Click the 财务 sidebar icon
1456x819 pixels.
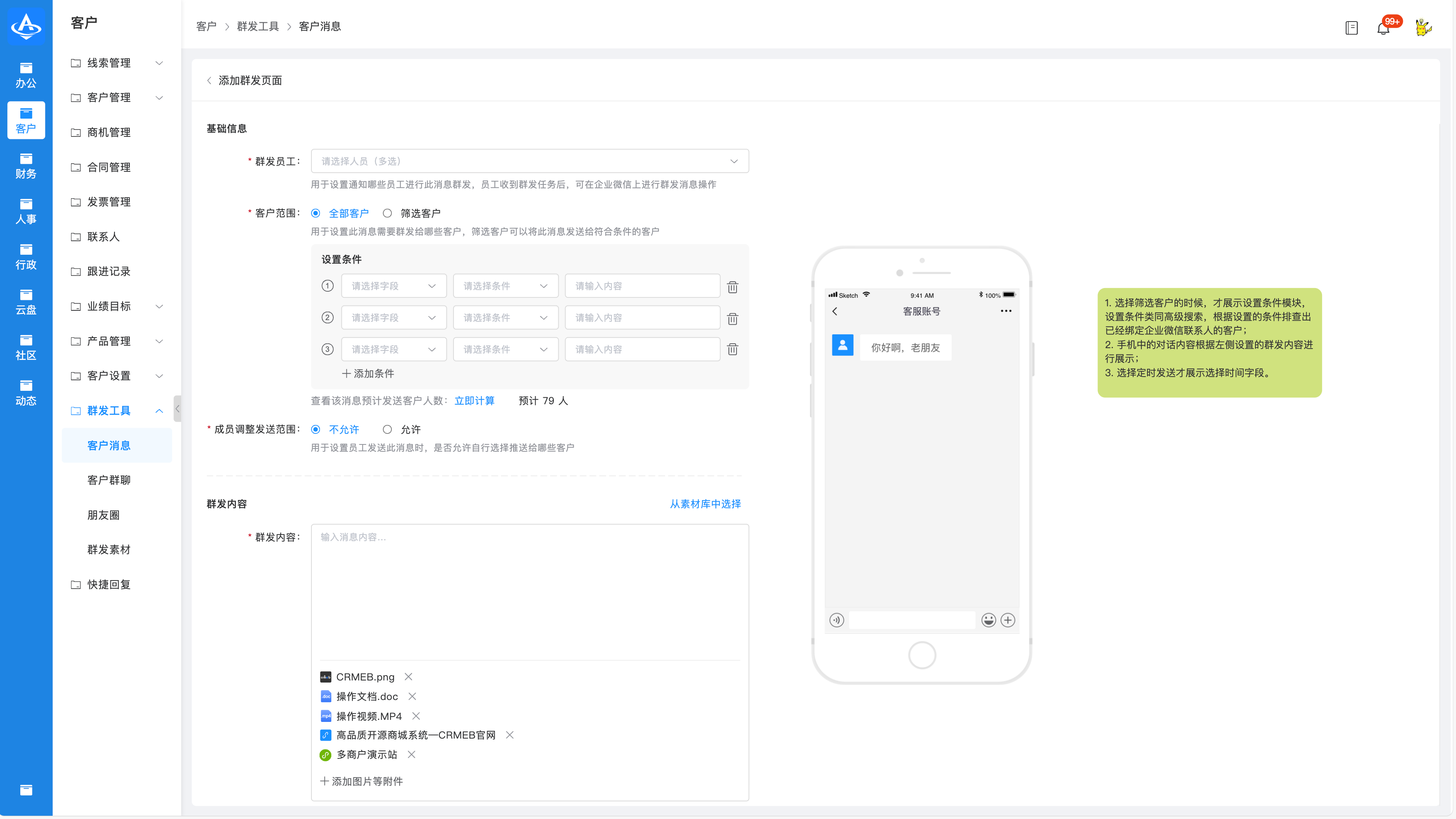(26, 166)
